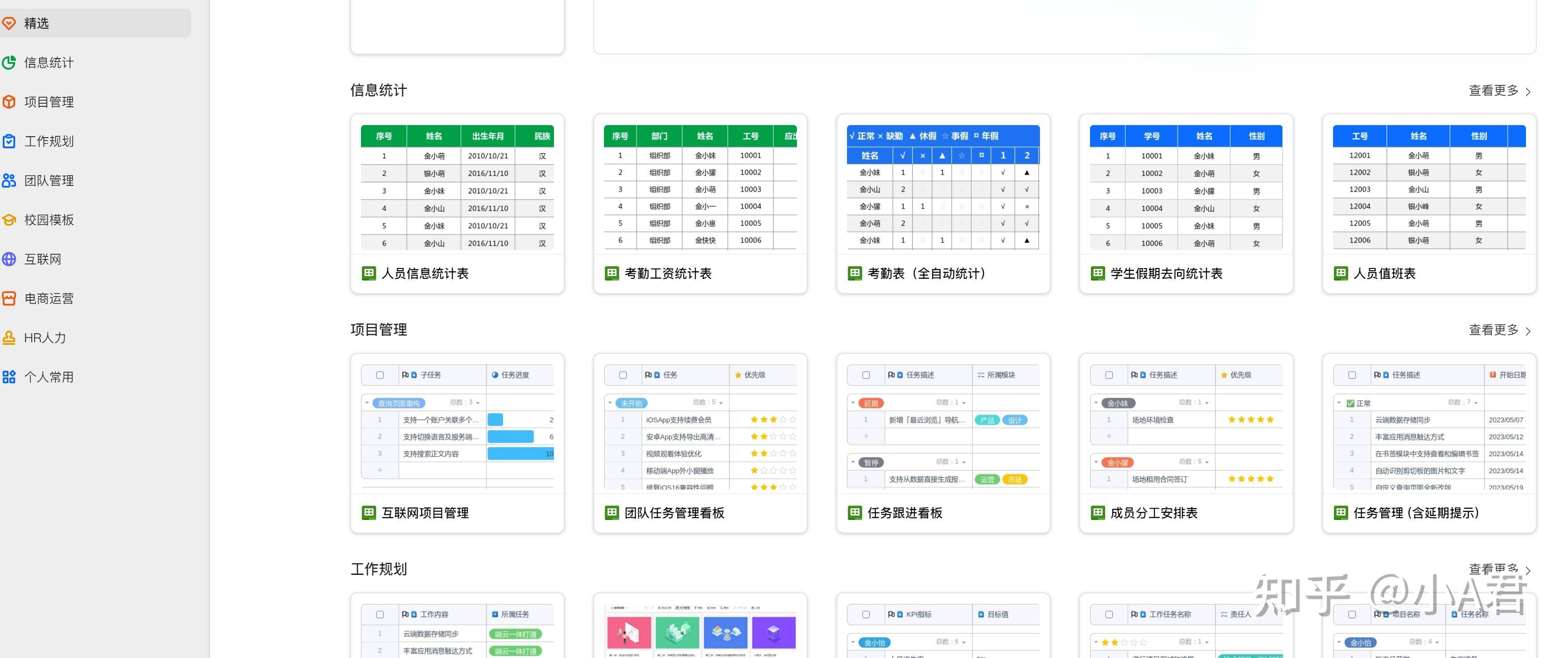
Task: Click spreadsheet icon beside 互联网项目管理
Action: 369,512
